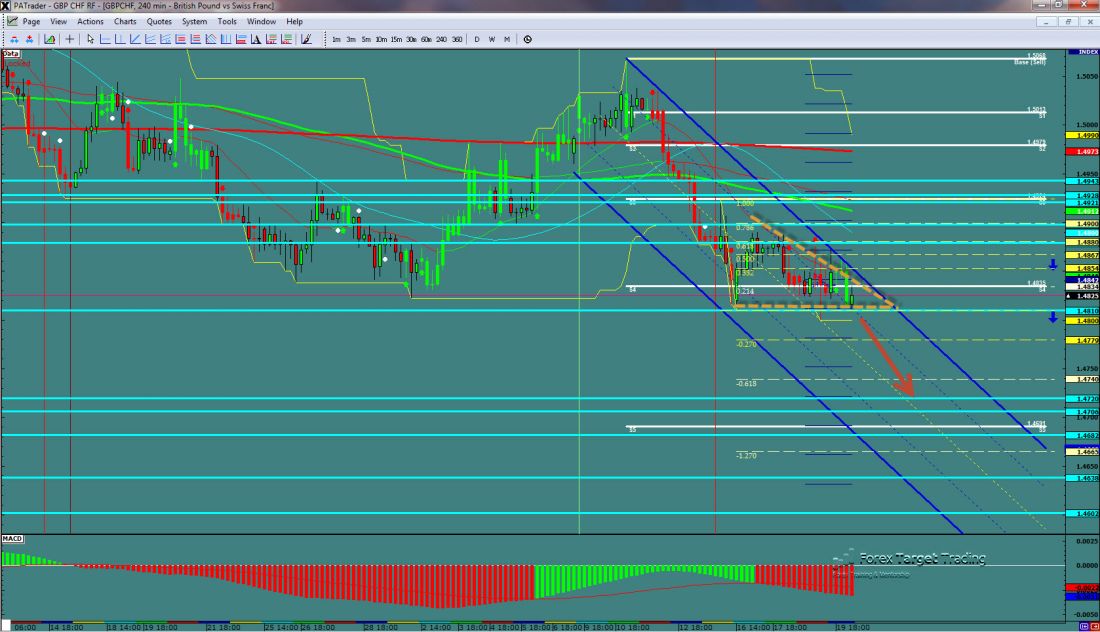
Task: Click the red 1.4973 price label
Action: pyautogui.click(x=1083, y=151)
